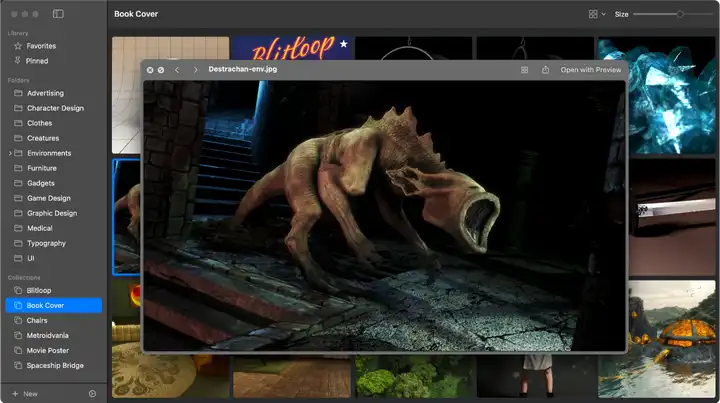Select the green bushes thumbnail

pyautogui.click(x=413, y=376)
